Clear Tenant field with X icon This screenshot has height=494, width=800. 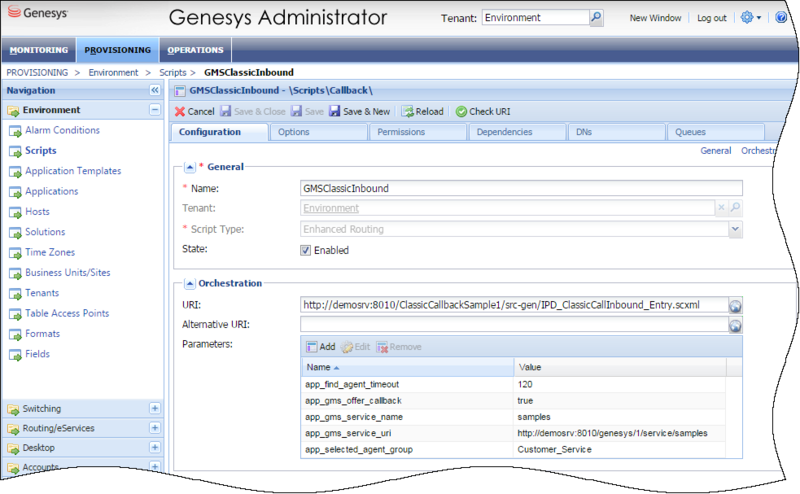[x=721, y=208]
